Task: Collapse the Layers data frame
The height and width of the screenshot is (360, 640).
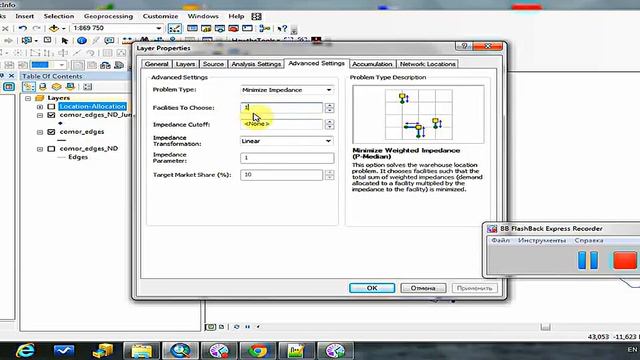Action: pos(28,98)
